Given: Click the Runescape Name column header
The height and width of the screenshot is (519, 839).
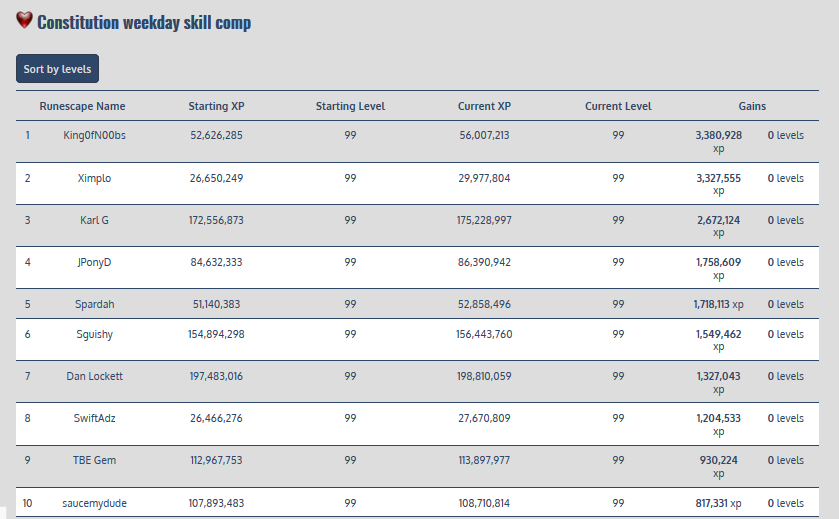Looking at the screenshot, I should [82, 106].
